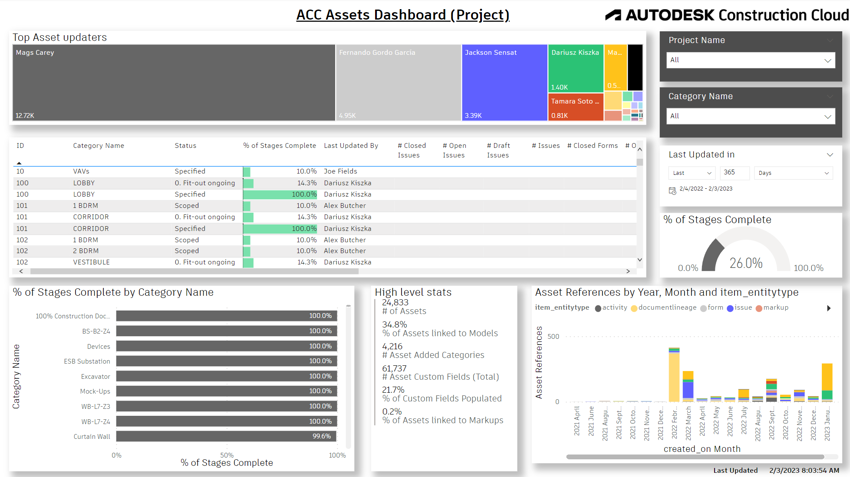Open the Days unit dropdown
The height and width of the screenshot is (477, 850).
pyautogui.click(x=794, y=173)
